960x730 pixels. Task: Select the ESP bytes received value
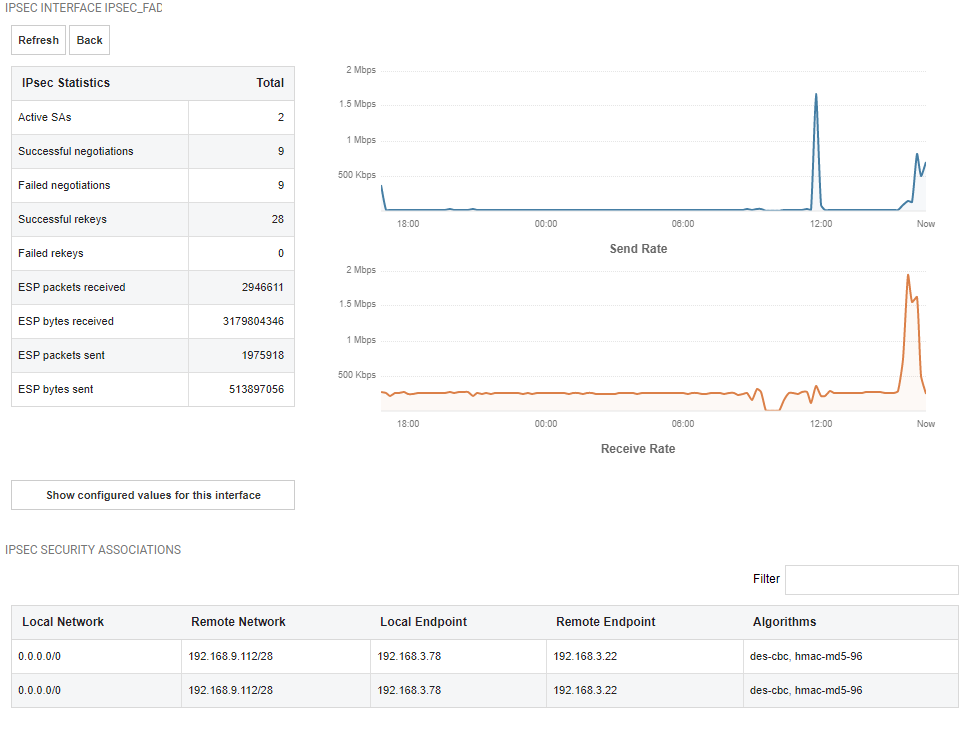pyautogui.click(x=253, y=322)
